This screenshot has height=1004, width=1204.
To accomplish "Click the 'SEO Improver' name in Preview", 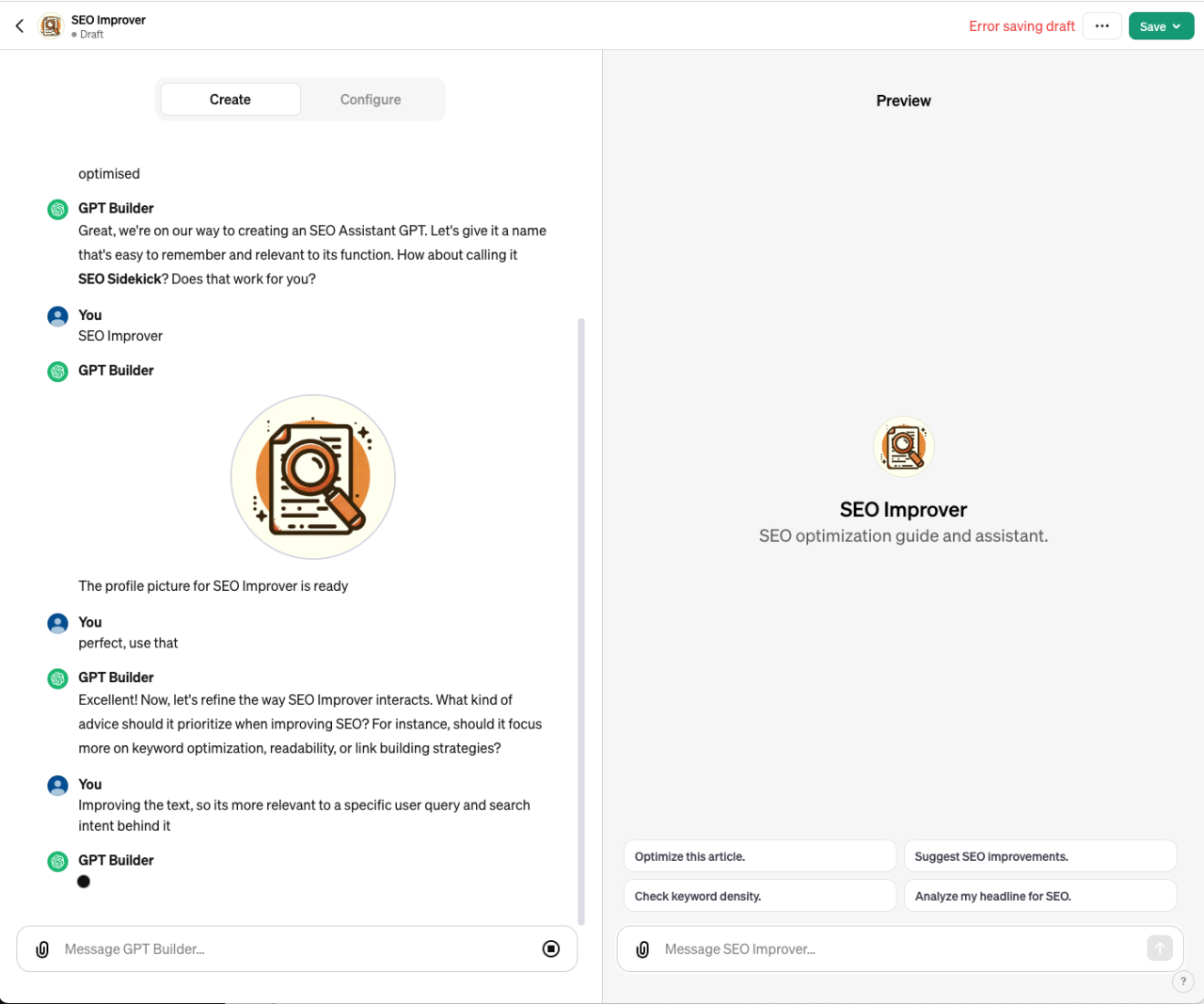I will pos(903,509).
